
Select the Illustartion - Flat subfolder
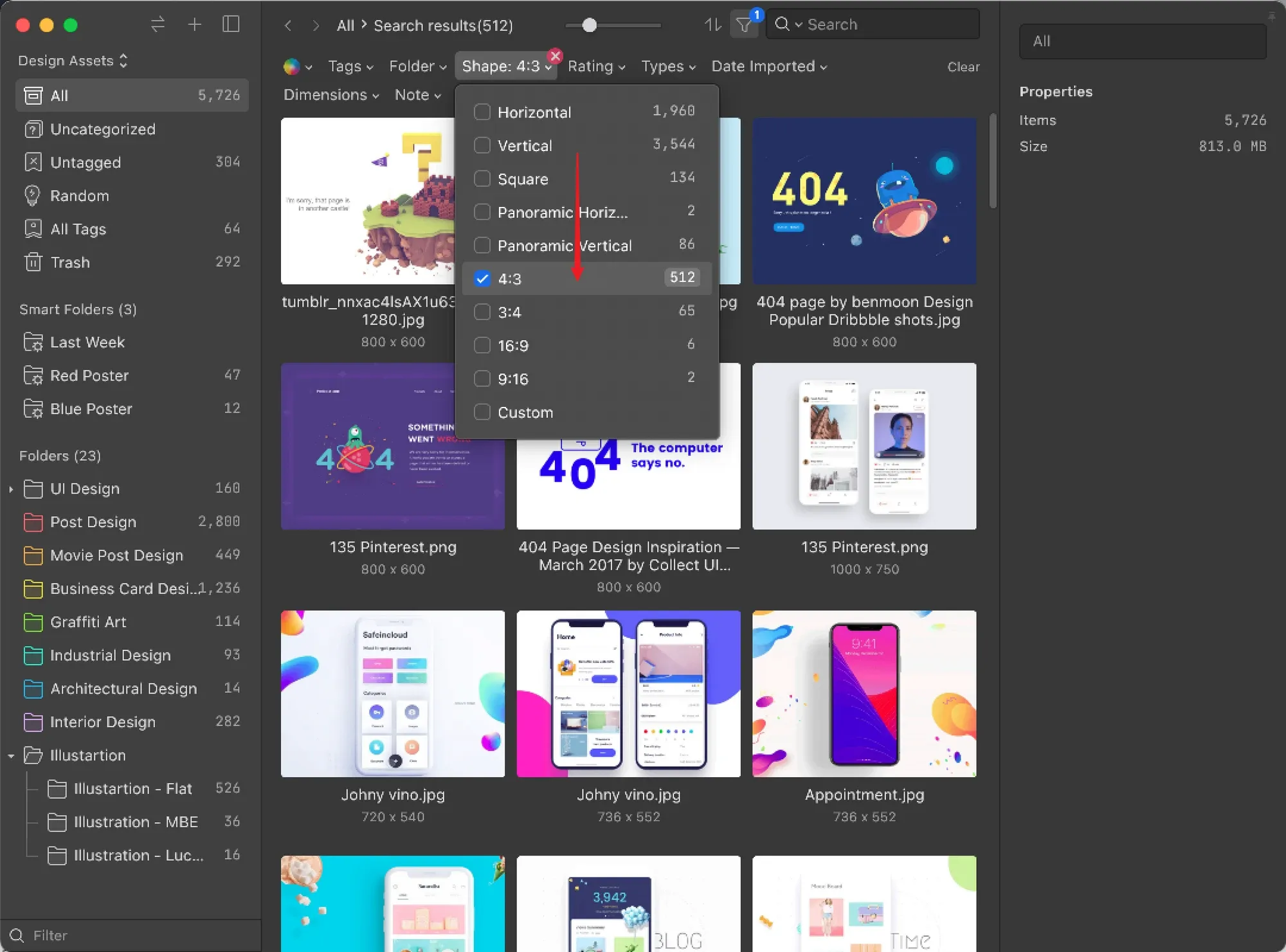point(143,789)
